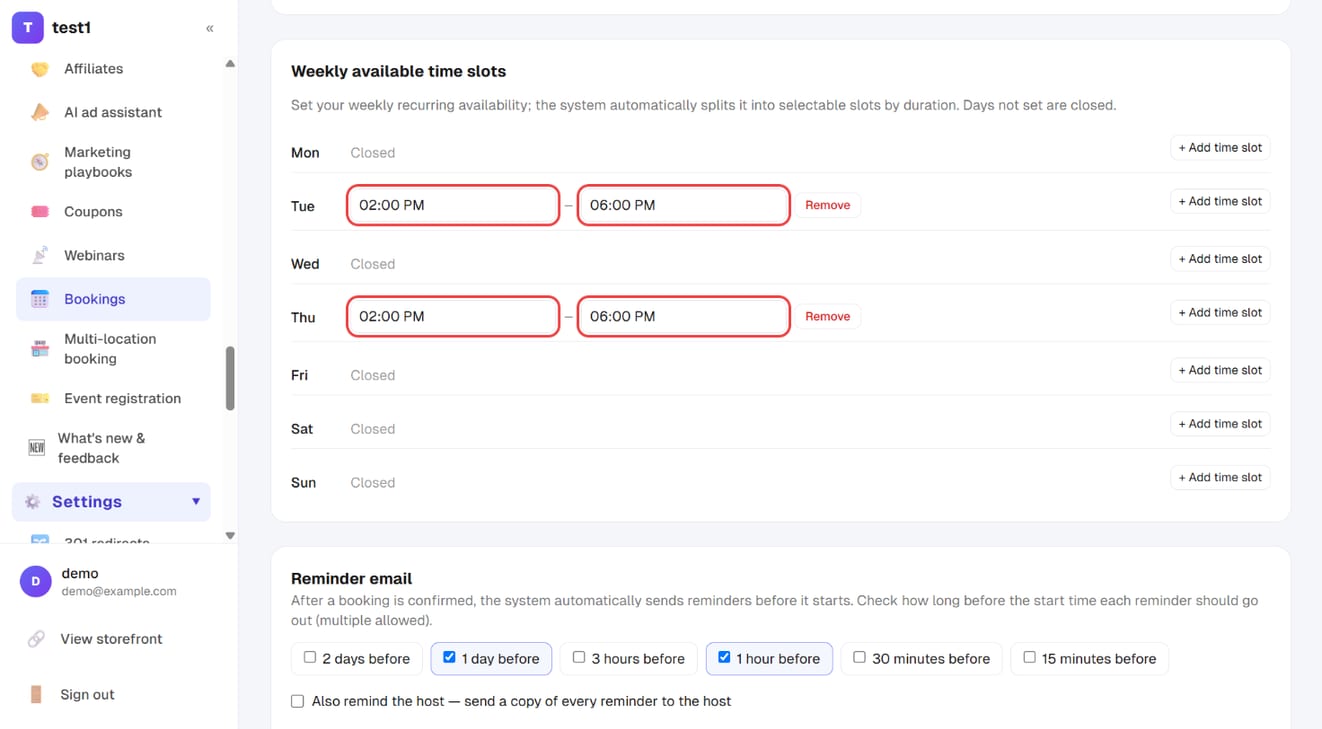
Task: Add a time slot for Saturday
Action: tap(1220, 424)
